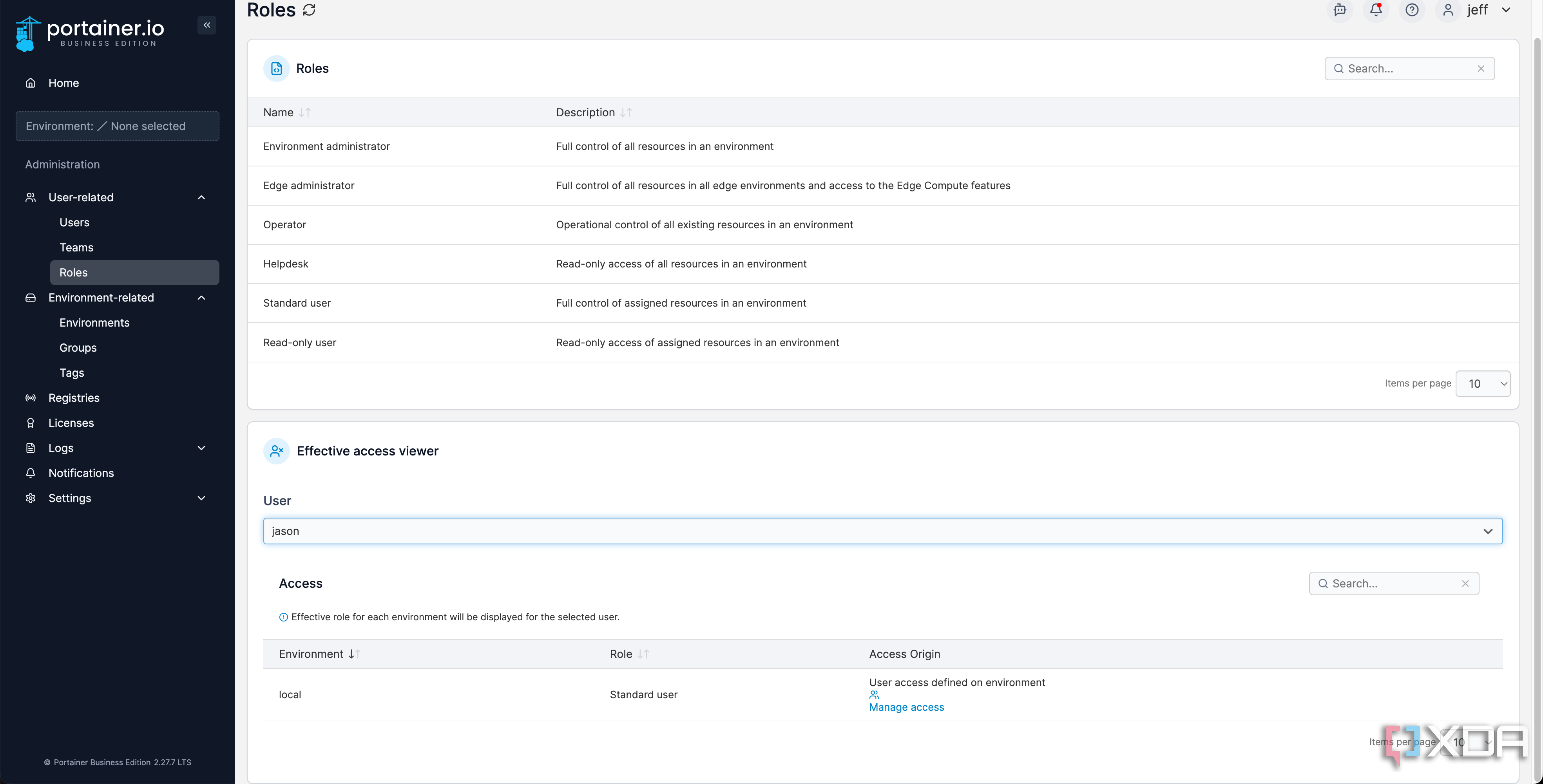Screen dimensions: 1543x784
Task: Open the User select dropdown showing jason
Action: point(882,531)
